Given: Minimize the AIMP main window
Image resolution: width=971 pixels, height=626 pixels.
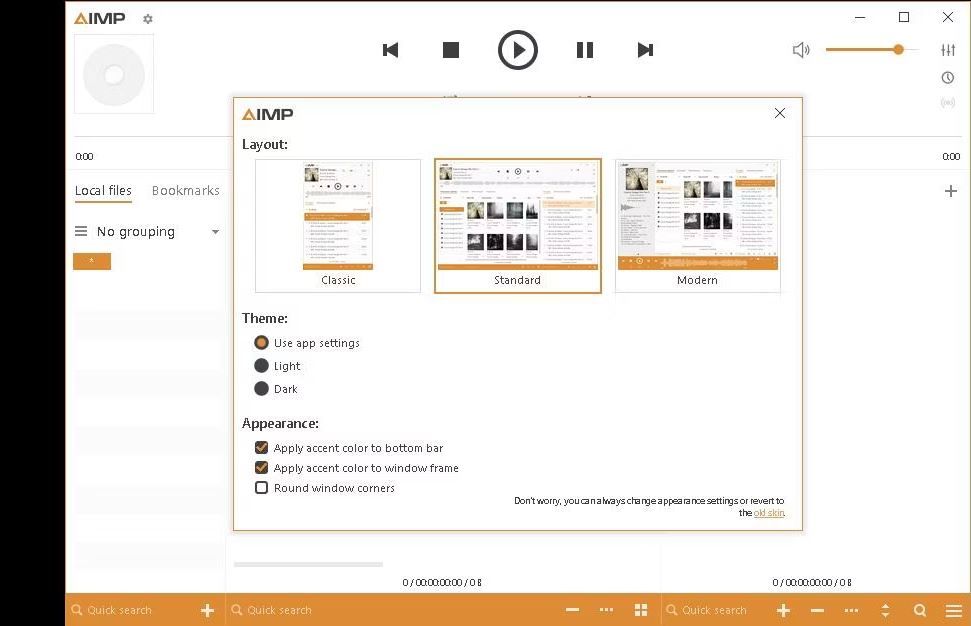Looking at the screenshot, I should [x=860, y=17].
